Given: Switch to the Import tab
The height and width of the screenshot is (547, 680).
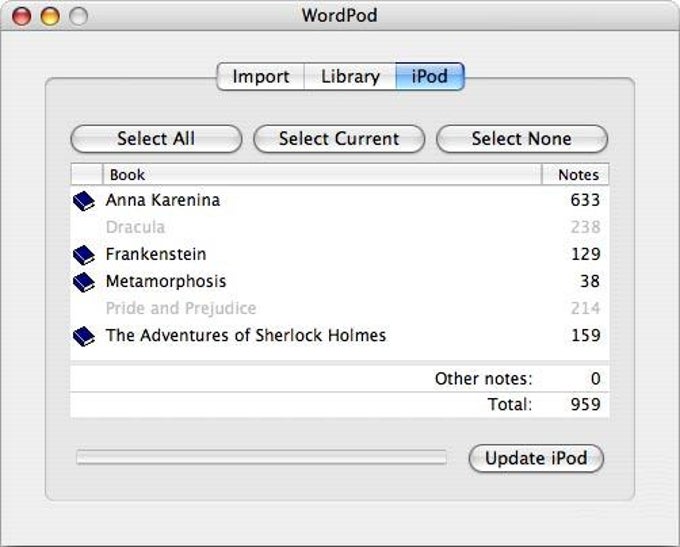Looking at the screenshot, I should [x=261, y=77].
